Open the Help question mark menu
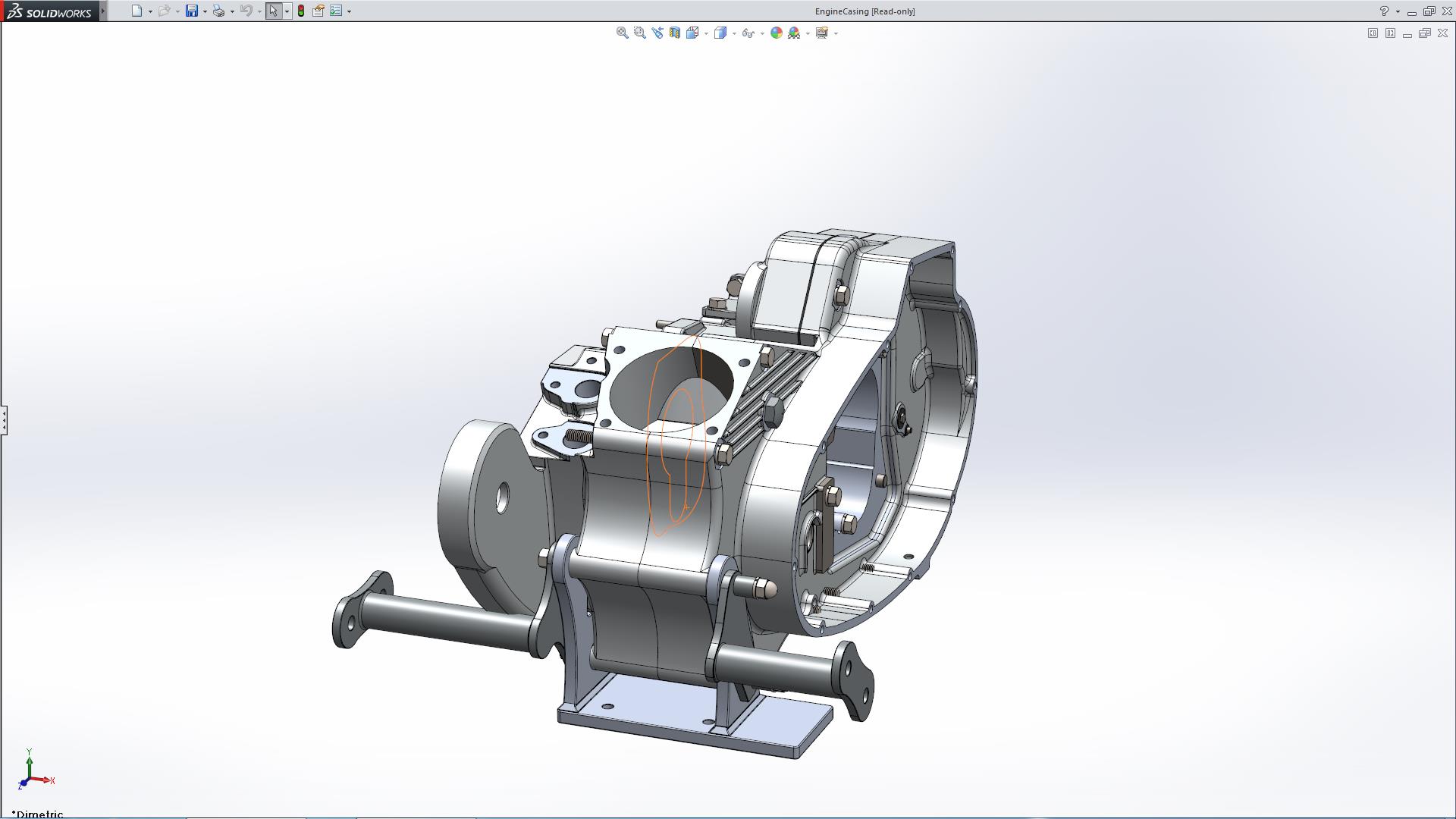This screenshot has width=1456, height=819. coord(1384,11)
